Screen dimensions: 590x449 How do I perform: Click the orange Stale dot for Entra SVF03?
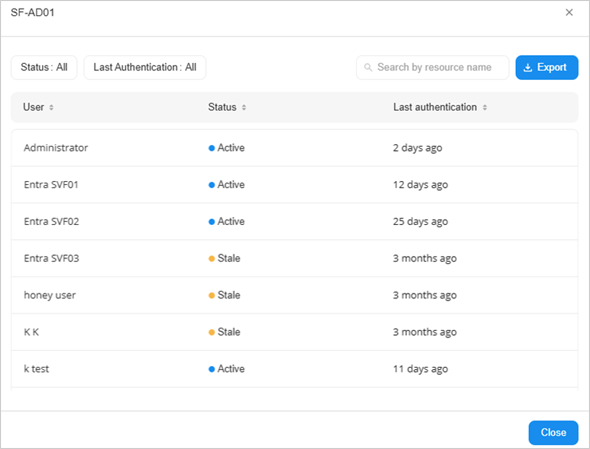point(211,259)
